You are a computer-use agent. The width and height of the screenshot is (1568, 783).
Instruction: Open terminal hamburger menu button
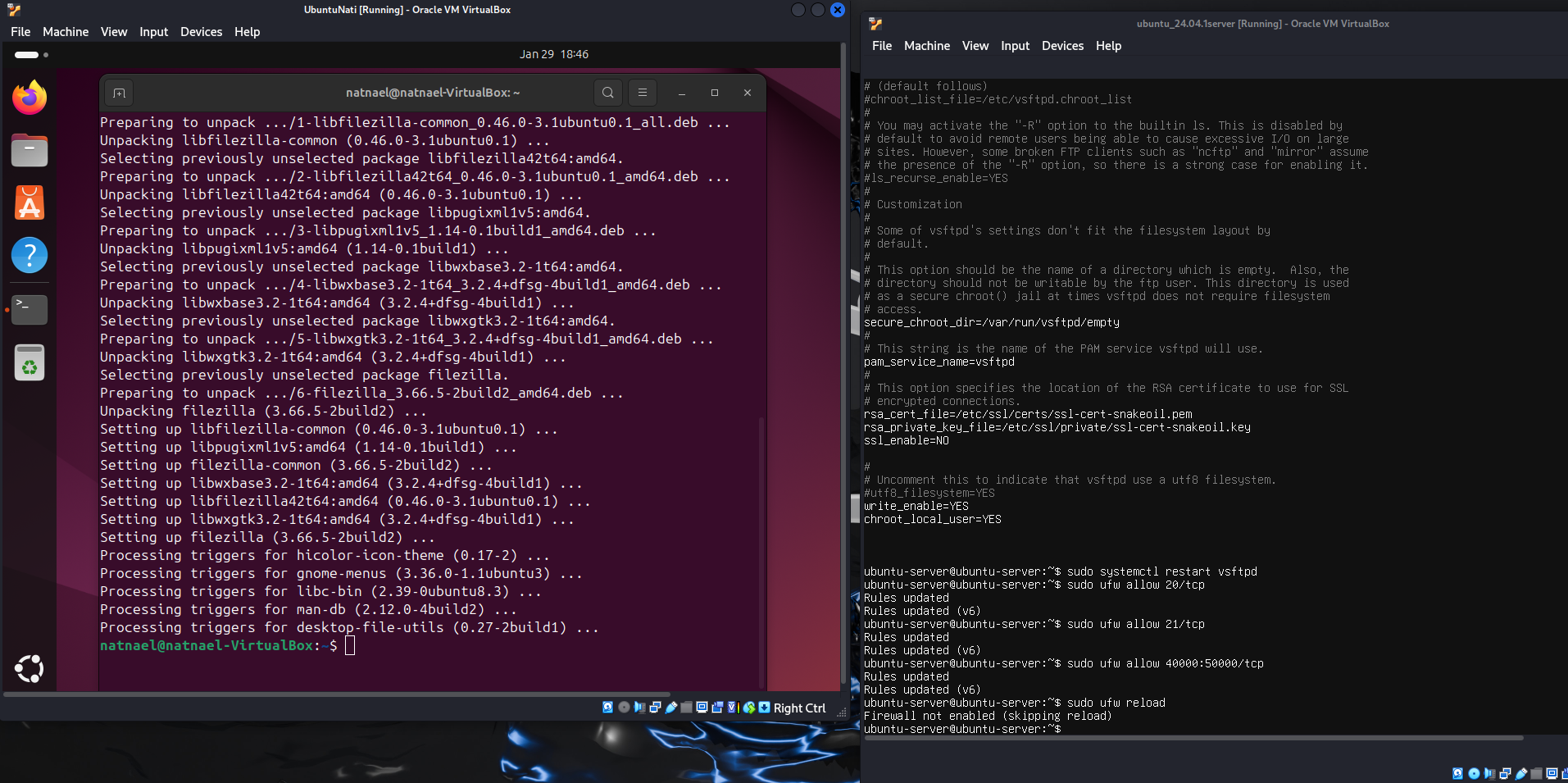(x=643, y=93)
